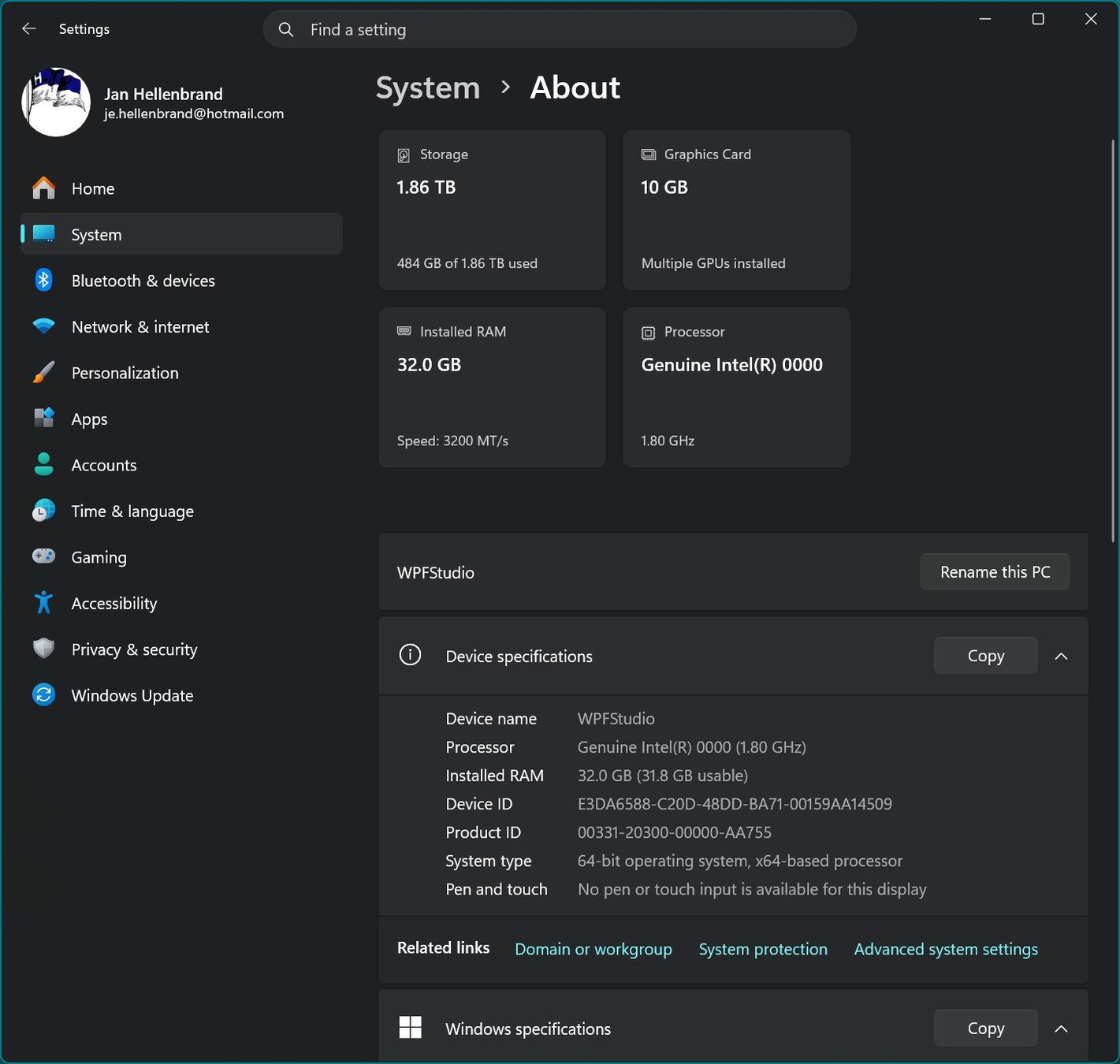Click the Rename this PC button
1120x1064 pixels.
[995, 572]
